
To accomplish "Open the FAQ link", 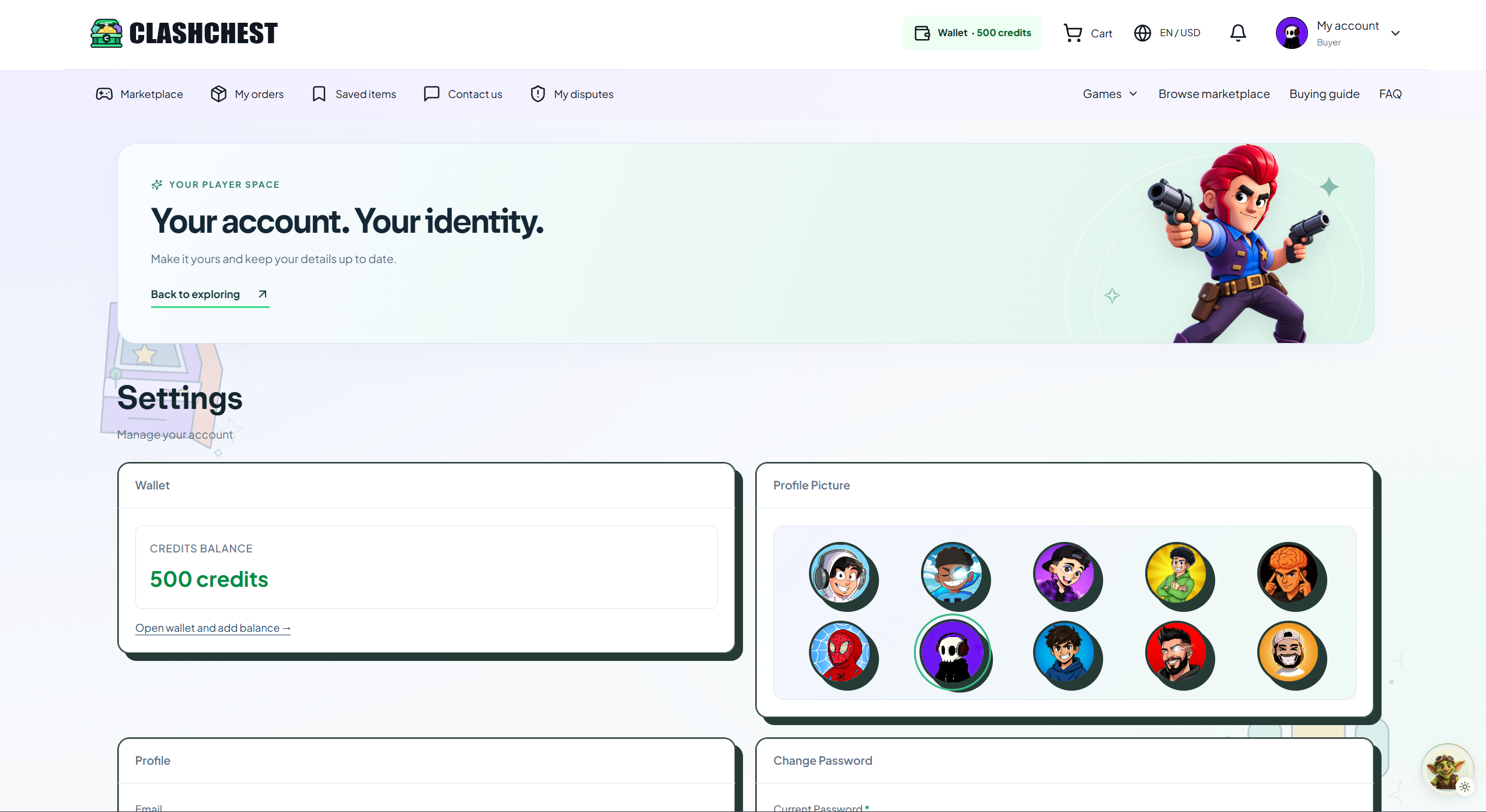I will (1390, 94).
